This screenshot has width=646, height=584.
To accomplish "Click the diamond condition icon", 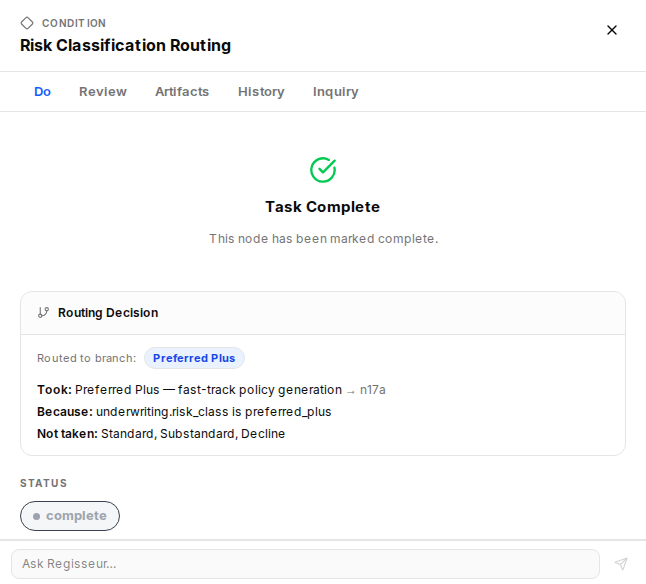I will click(x=27, y=23).
